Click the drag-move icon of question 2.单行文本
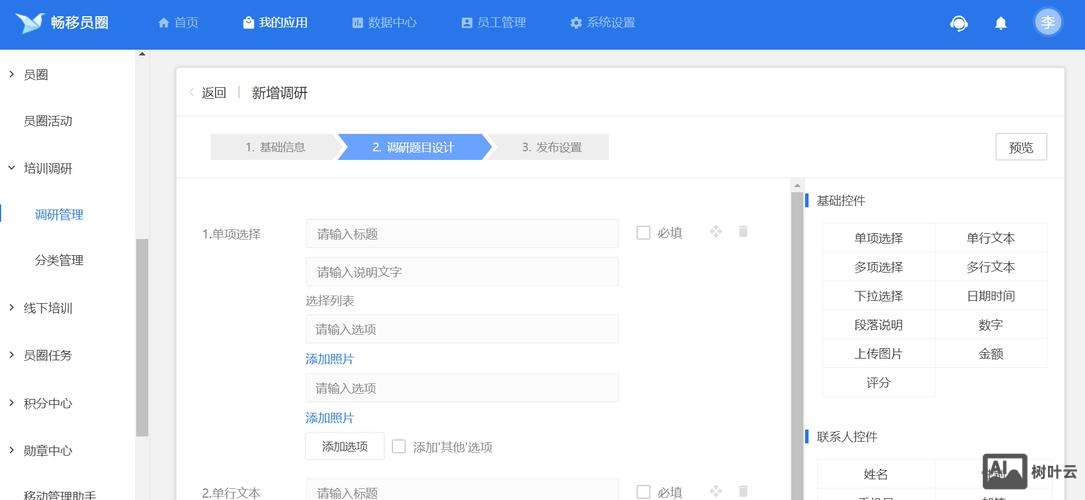Screen dimensions: 1085x500 [716, 491]
